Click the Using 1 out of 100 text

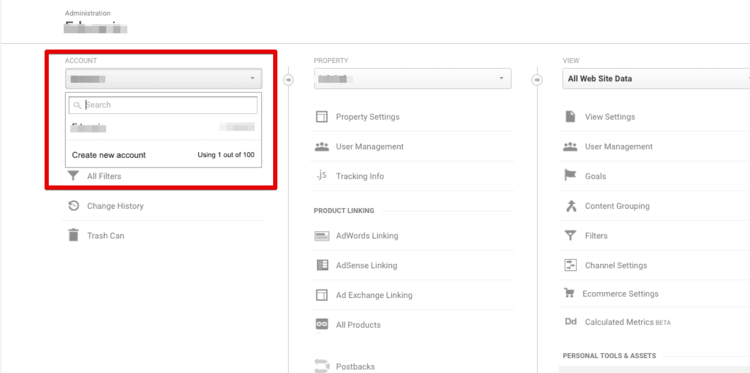click(x=226, y=155)
